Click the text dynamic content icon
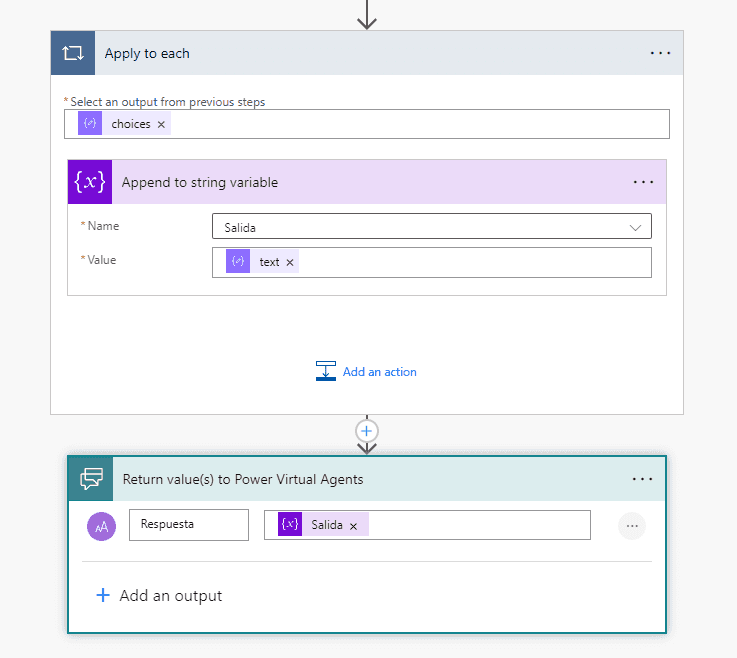 point(238,261)
